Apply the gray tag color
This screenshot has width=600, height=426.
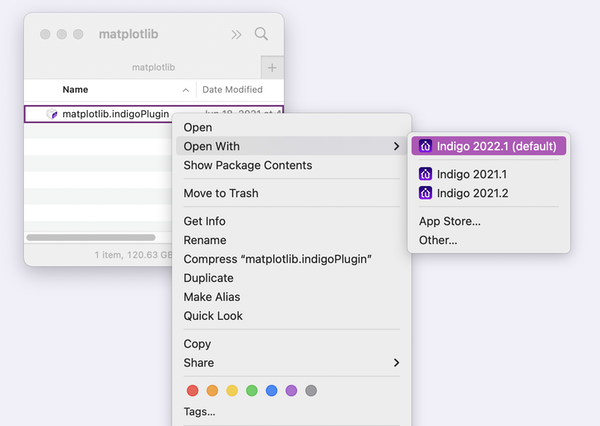(x=311, y=391)
